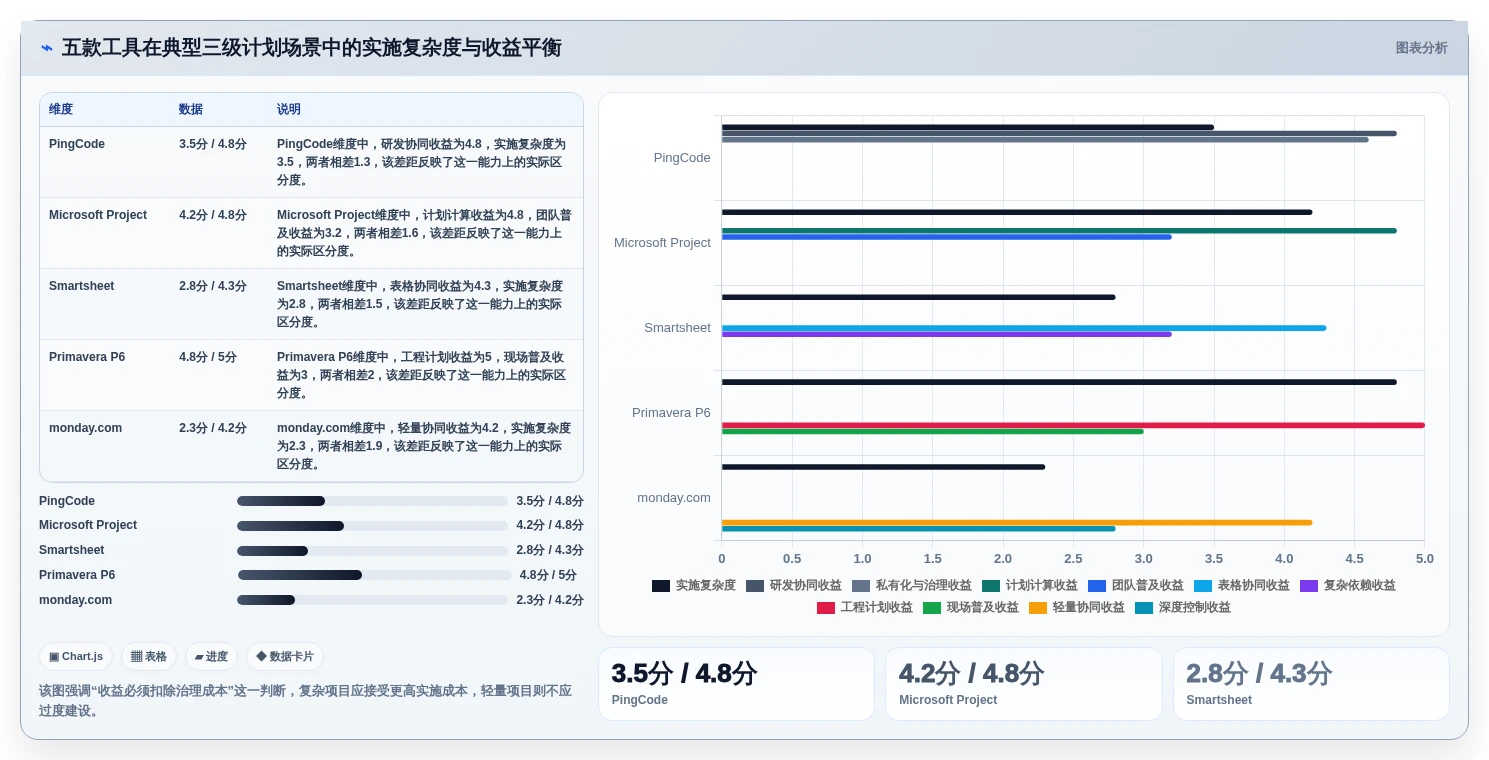Click the 工程计划收益 legend item
The width and height of the screenshot is (1489, 760).
[865, 608]
